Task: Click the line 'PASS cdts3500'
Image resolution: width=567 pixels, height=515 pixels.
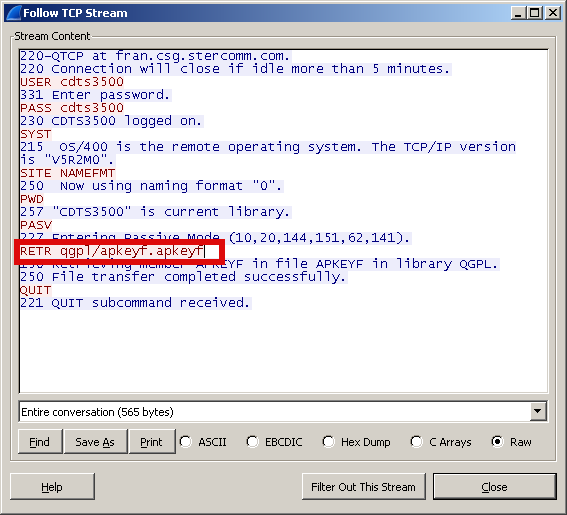Action: (x=72, y=108)
